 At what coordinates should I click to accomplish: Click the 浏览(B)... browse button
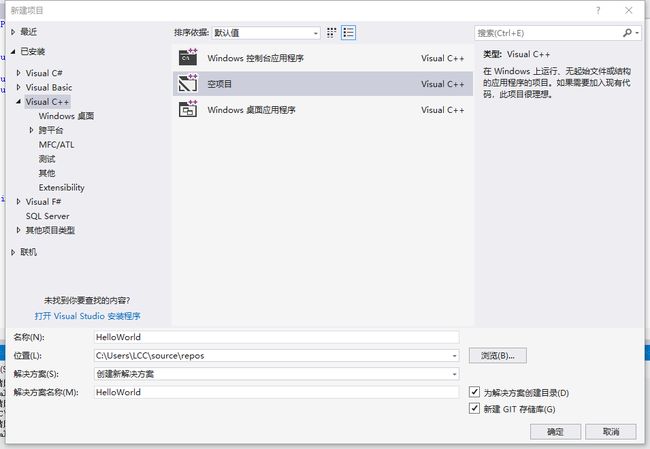click(x=497, y=355)
